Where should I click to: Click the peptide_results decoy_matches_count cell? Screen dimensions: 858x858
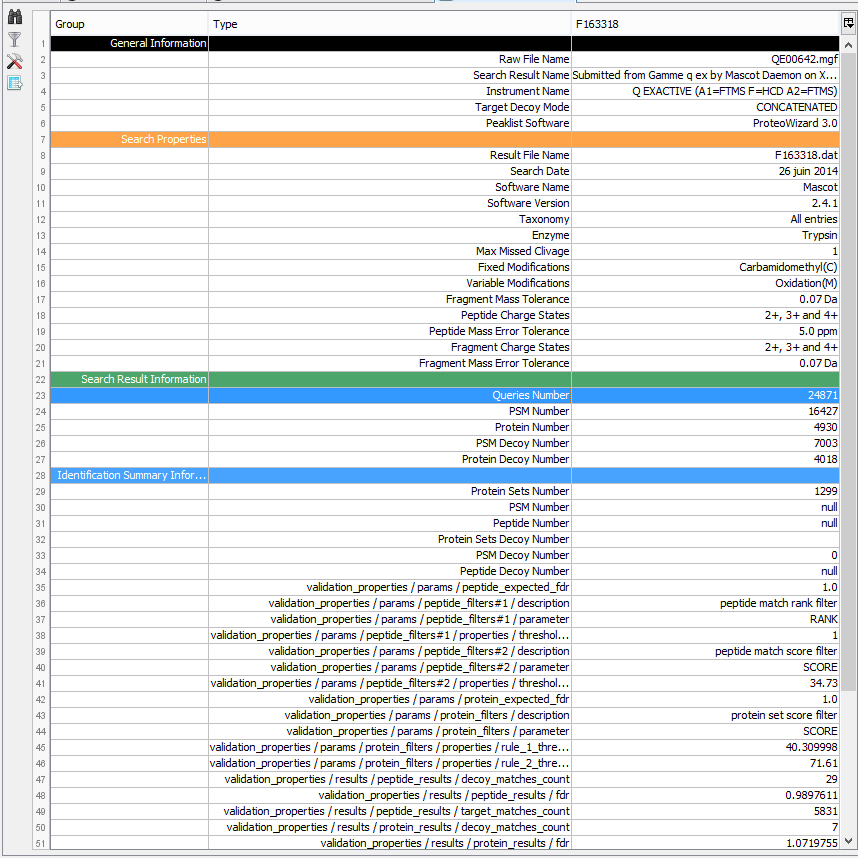click(x=390, y=779)
